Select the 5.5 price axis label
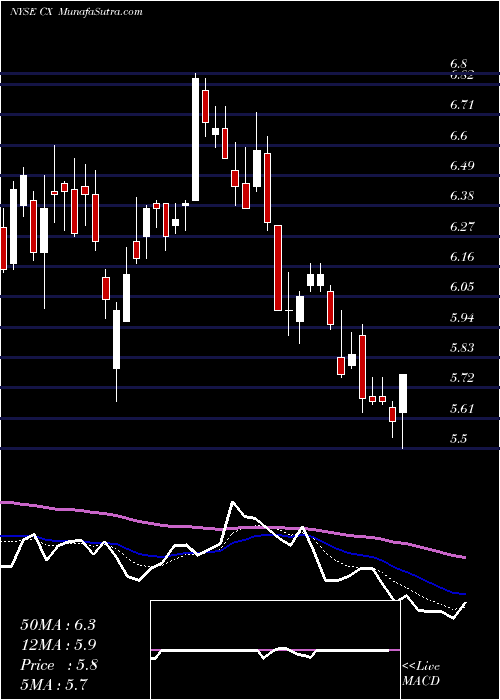 [458, 438]
